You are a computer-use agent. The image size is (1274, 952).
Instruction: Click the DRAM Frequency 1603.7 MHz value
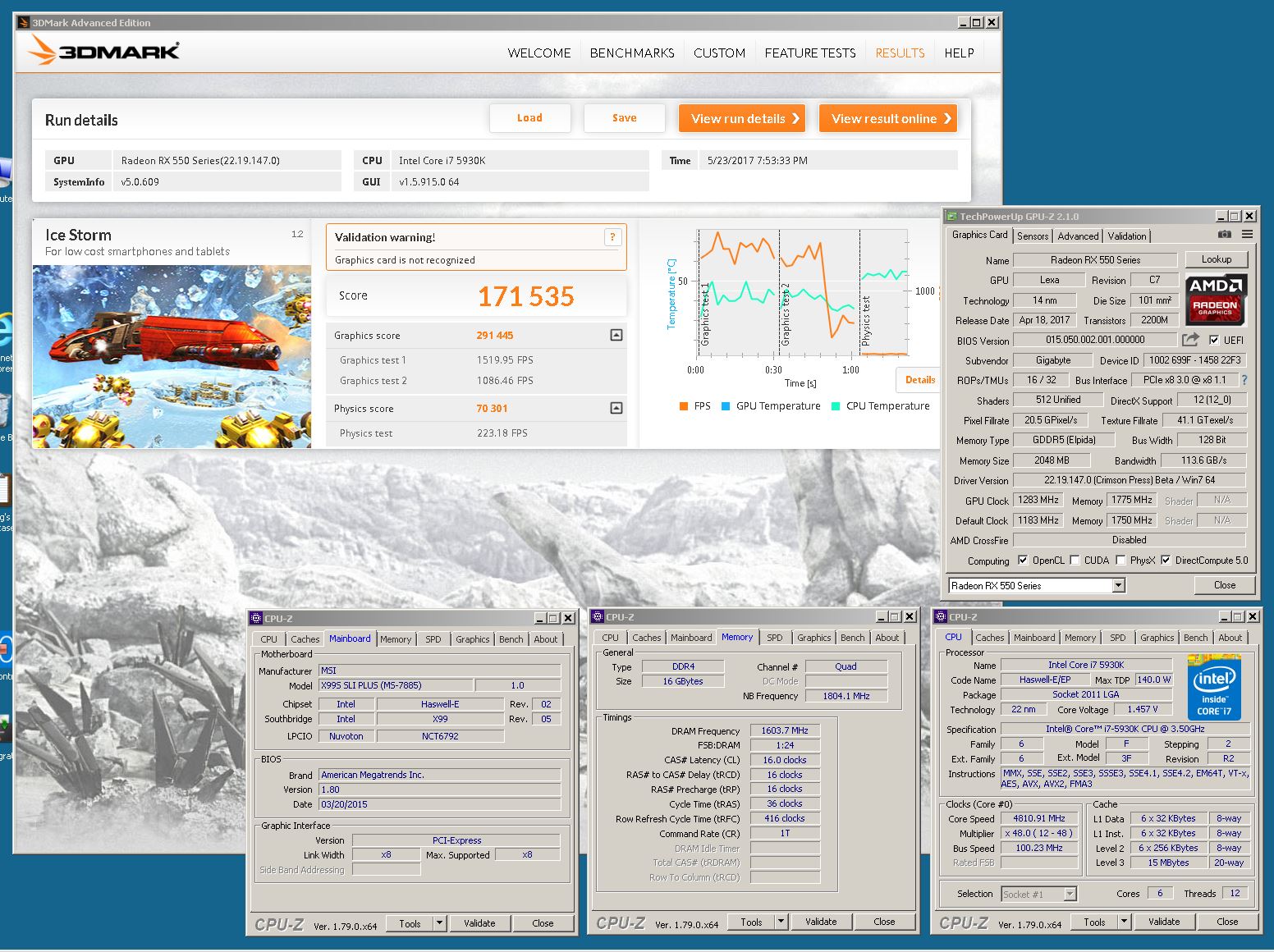pos(784,730)
